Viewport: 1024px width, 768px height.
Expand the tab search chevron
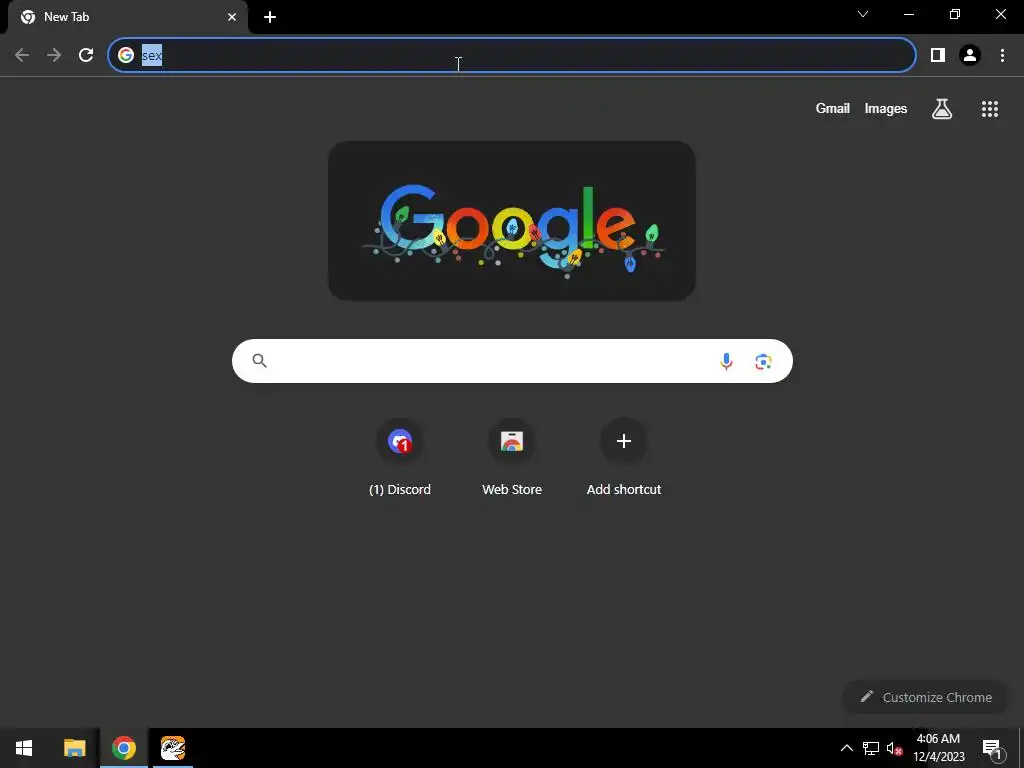[863, 14]
